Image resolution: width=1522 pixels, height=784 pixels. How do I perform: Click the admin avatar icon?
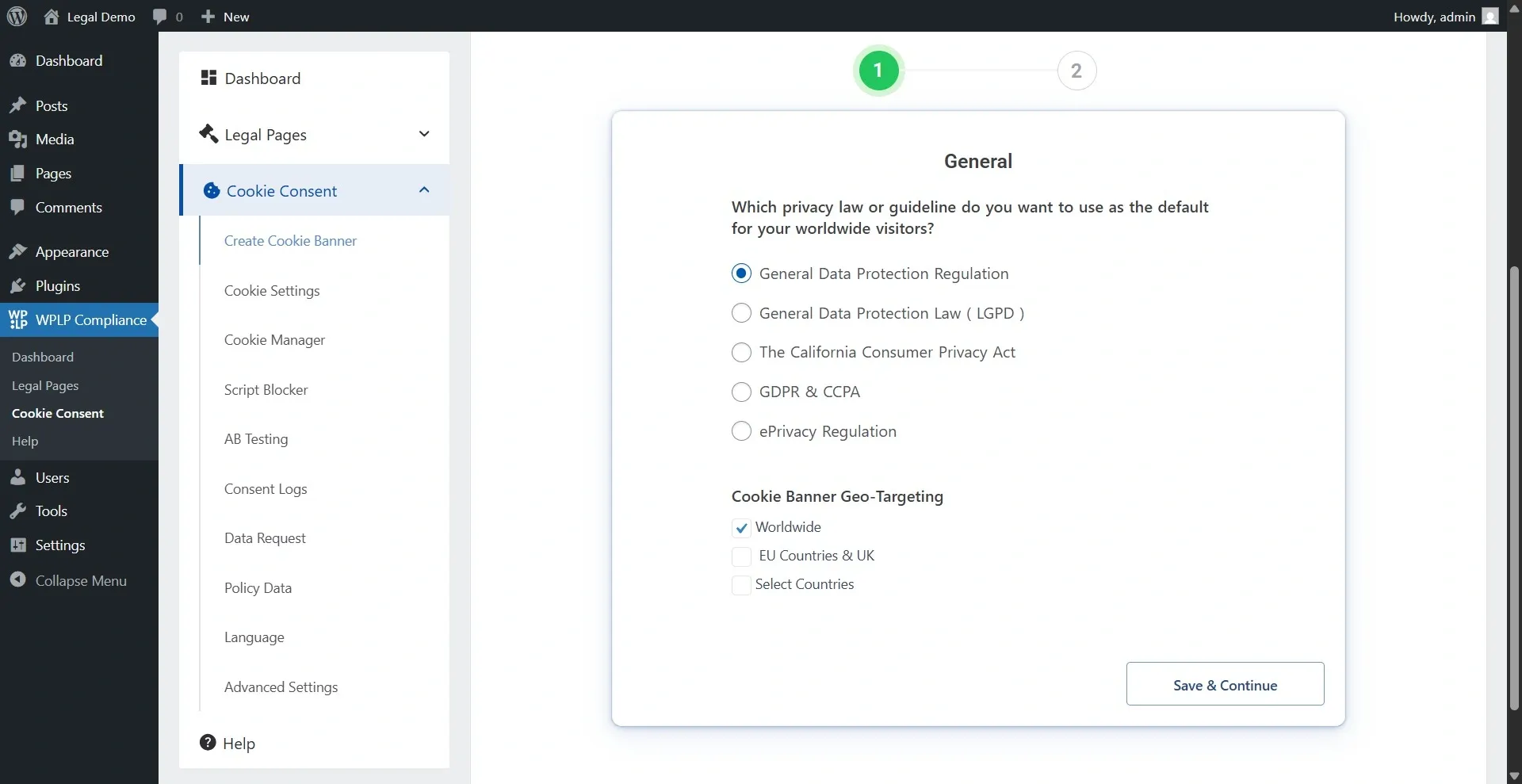(x=1490, y=16)
